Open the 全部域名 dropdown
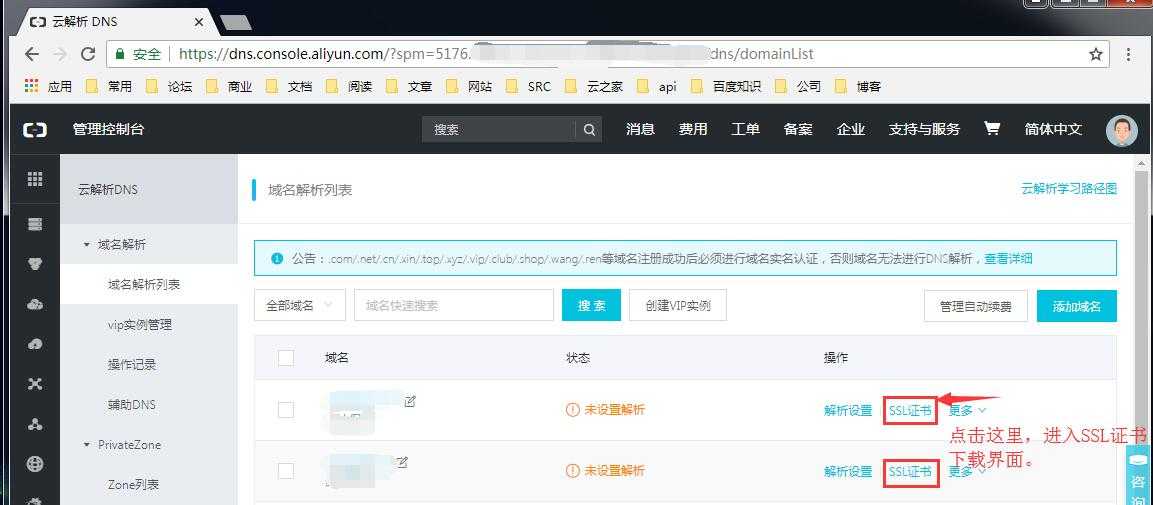The height and width of the screenshot is (505, 1153). [299, 305]
